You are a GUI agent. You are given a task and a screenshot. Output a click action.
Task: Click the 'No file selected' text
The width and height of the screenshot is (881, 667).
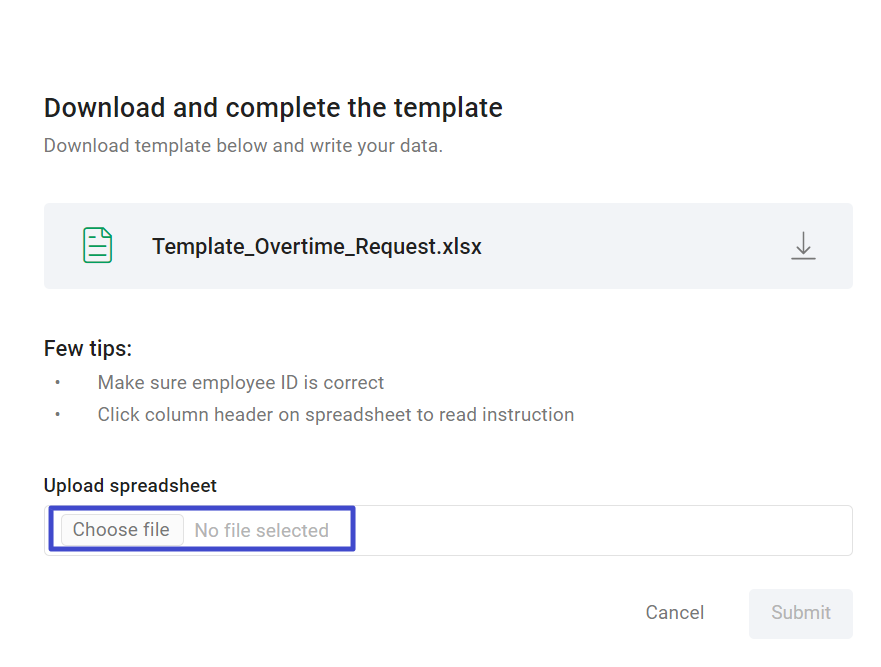[x=261, y=530]
